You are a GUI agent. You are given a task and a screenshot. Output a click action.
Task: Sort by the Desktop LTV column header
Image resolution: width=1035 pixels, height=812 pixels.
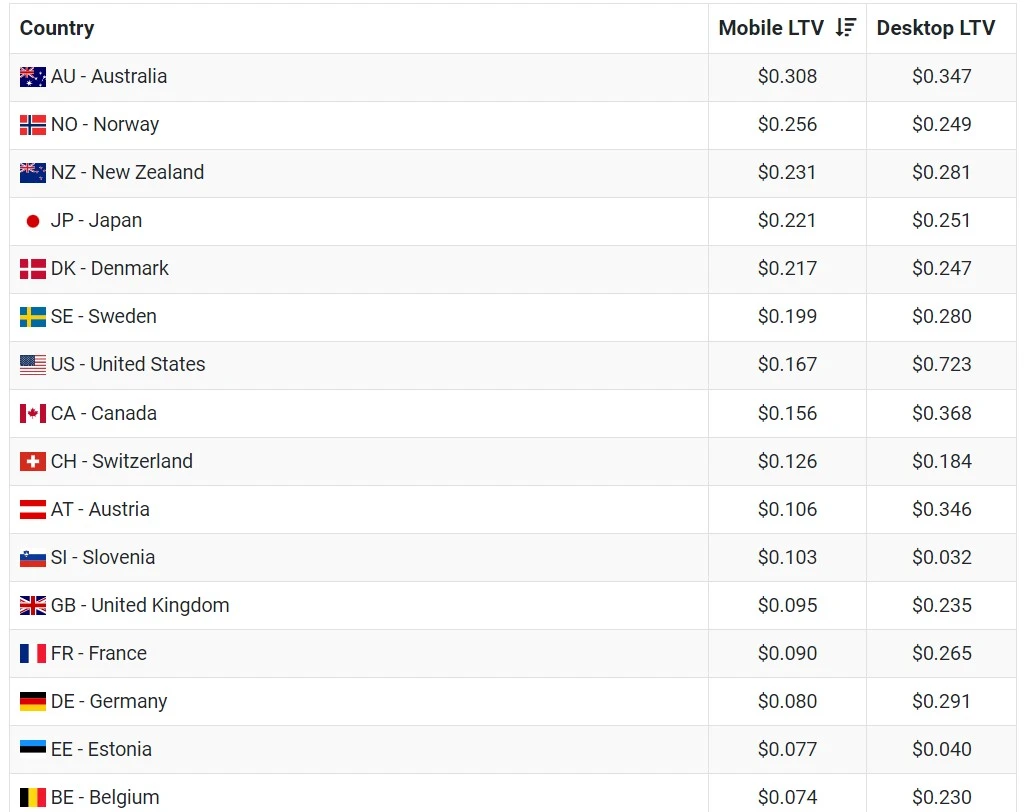point(935,28)
